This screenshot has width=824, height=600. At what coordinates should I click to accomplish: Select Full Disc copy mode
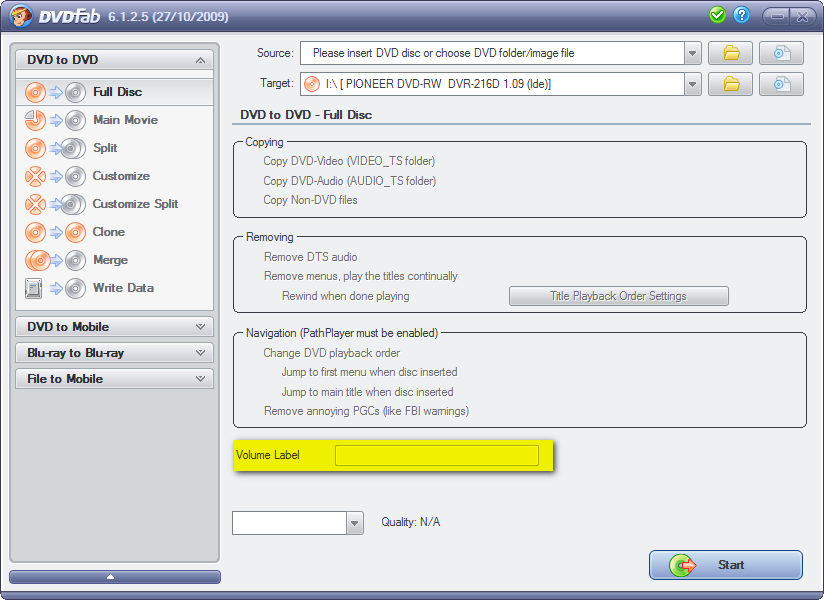[115, 92]
